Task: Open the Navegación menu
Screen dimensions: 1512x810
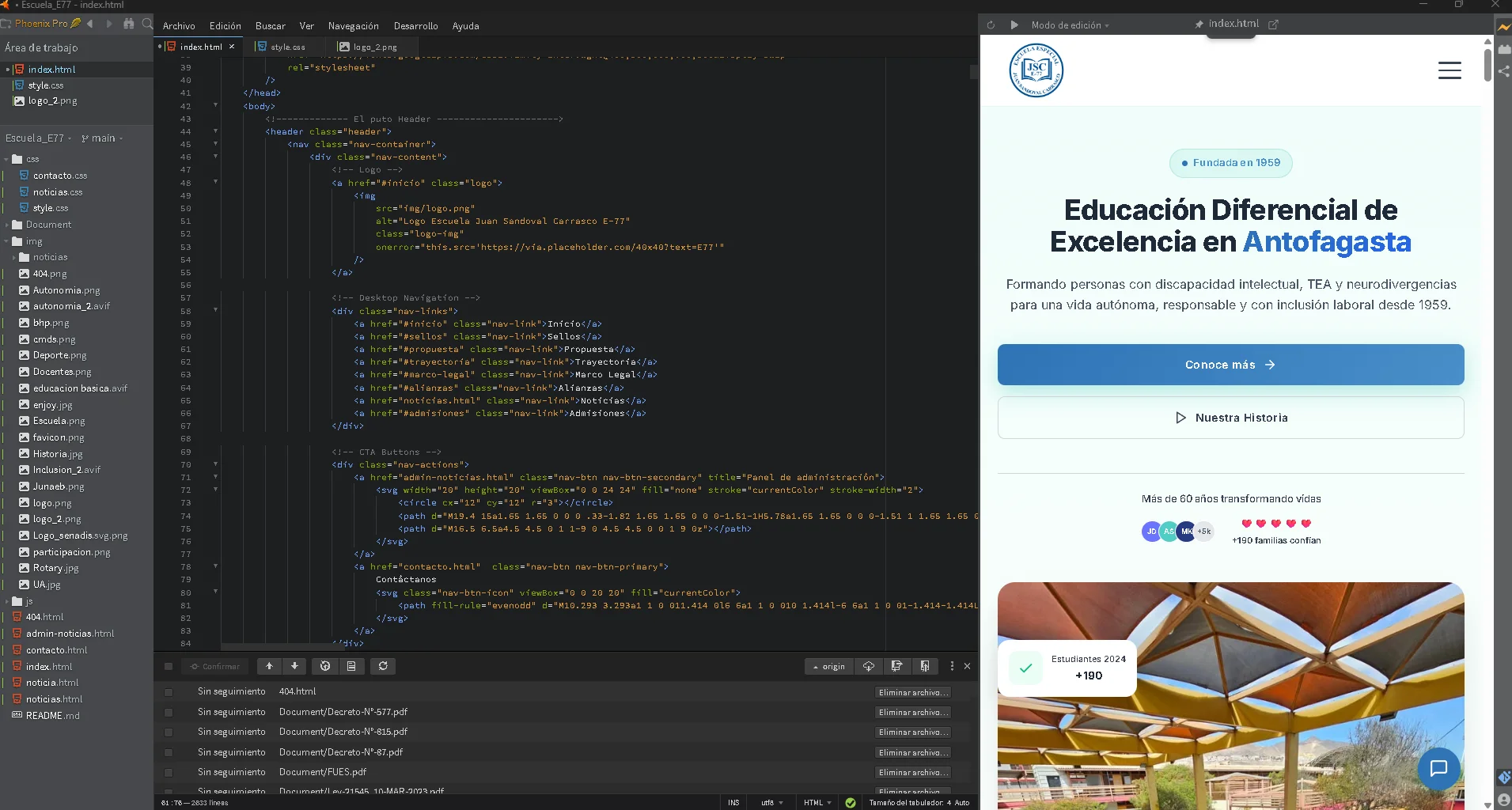Action: pos(353,25)
